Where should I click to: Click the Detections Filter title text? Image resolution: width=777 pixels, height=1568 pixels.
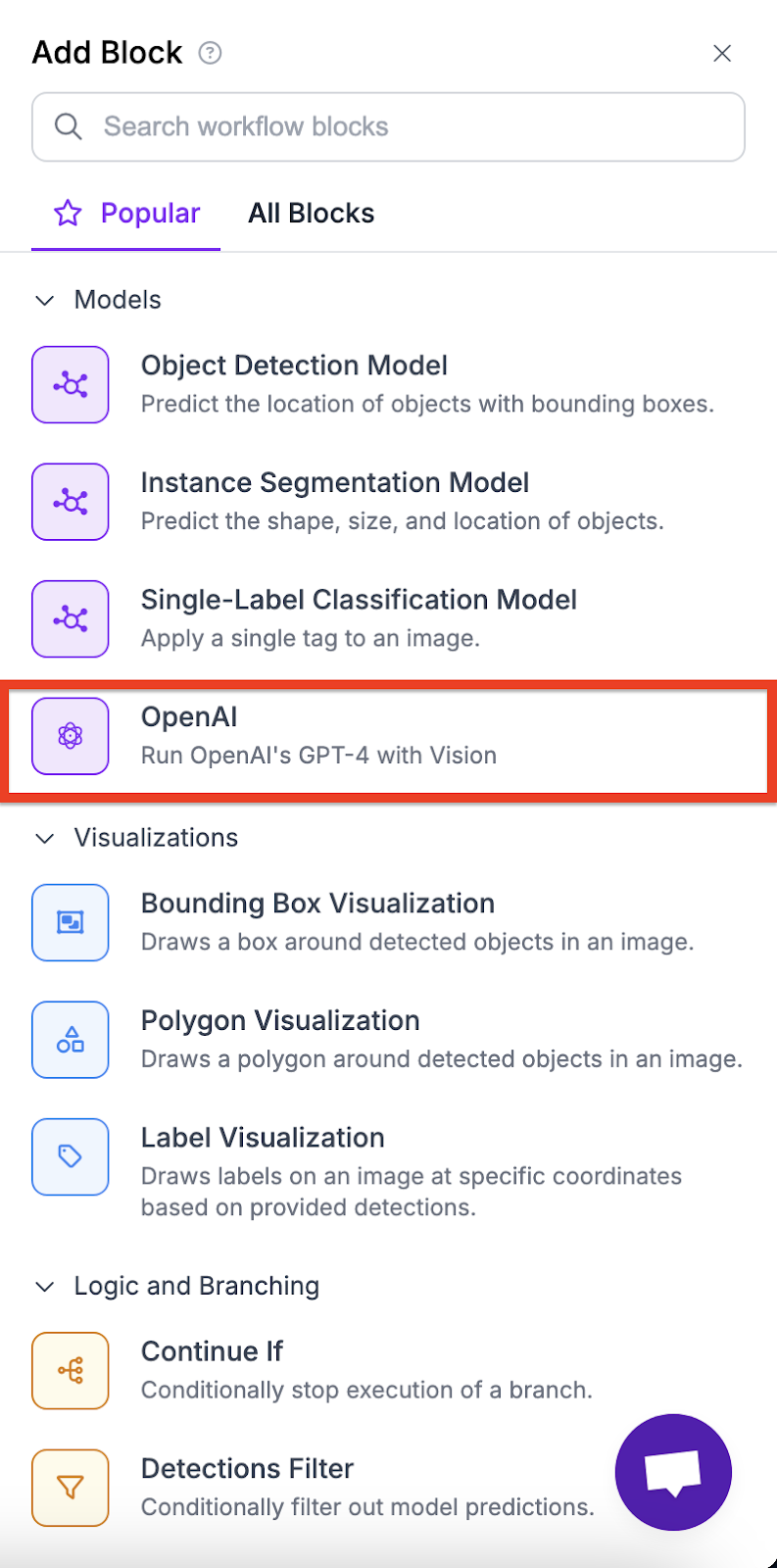coord(247,1468)
